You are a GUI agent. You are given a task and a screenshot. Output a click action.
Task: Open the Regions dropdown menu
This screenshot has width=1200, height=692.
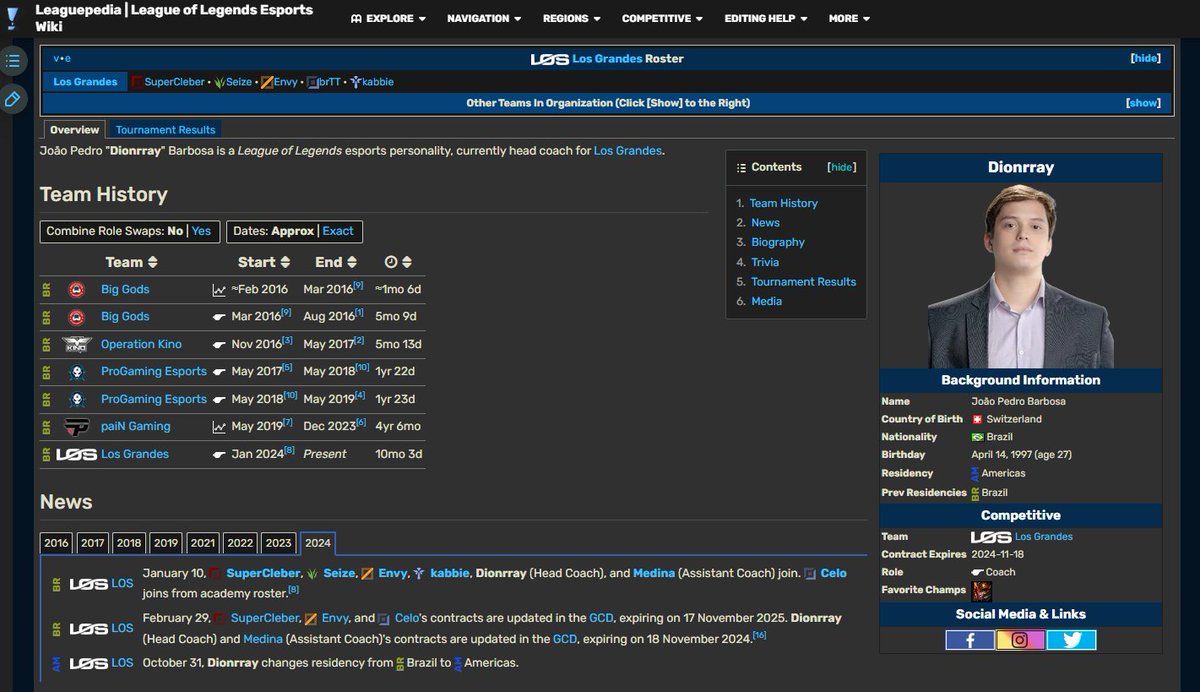click(x=572, y=18)
